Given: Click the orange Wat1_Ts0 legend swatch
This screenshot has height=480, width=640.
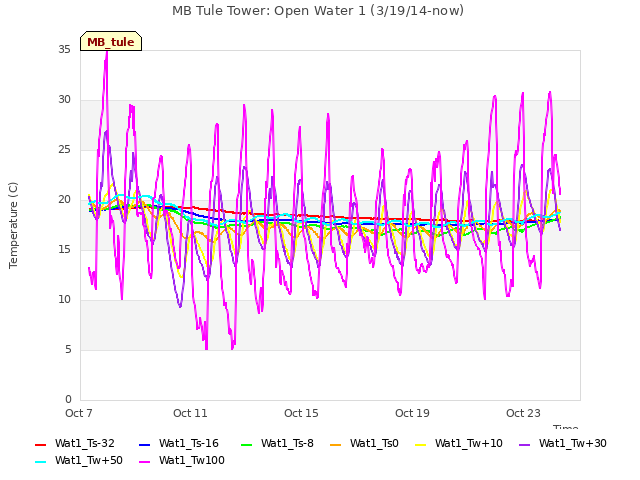Looking at the screenshot, I should pyautogui.click(x=336, y=444).
